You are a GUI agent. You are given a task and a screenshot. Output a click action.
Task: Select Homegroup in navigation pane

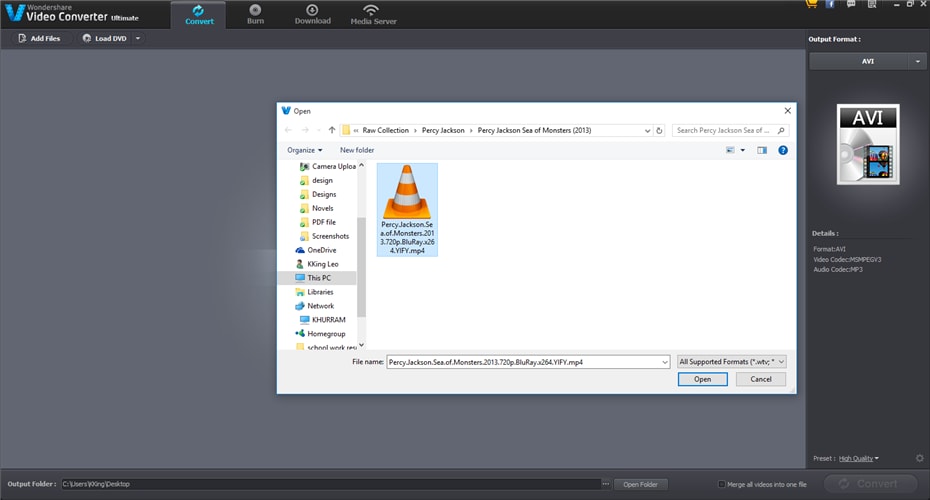coord(320,334)
